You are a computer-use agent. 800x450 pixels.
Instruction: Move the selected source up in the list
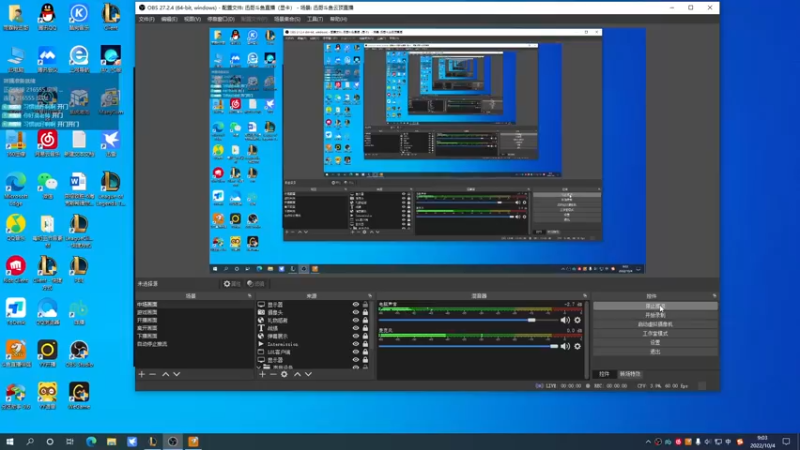[x=297, y=374]
